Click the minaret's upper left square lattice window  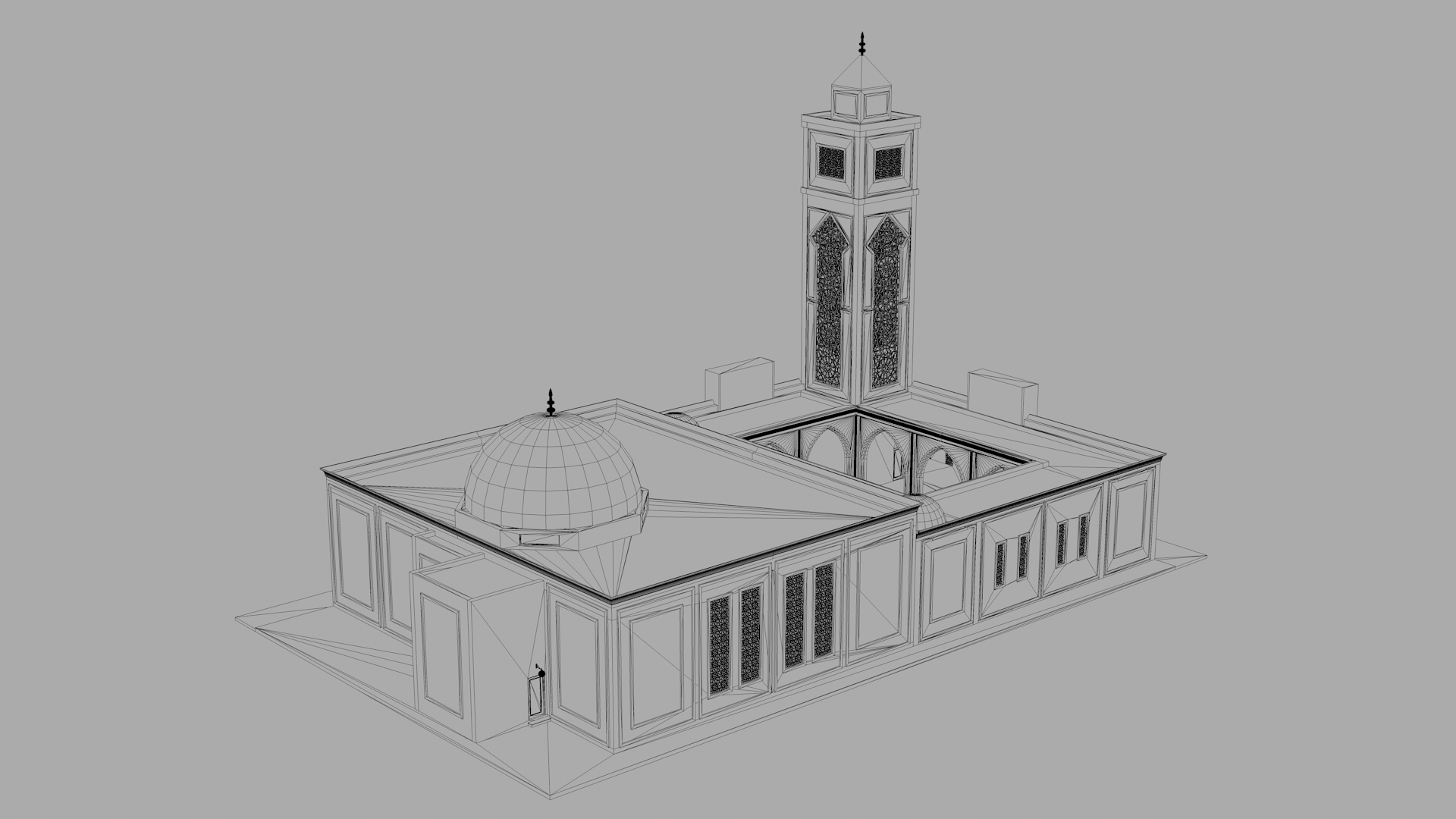830,161
